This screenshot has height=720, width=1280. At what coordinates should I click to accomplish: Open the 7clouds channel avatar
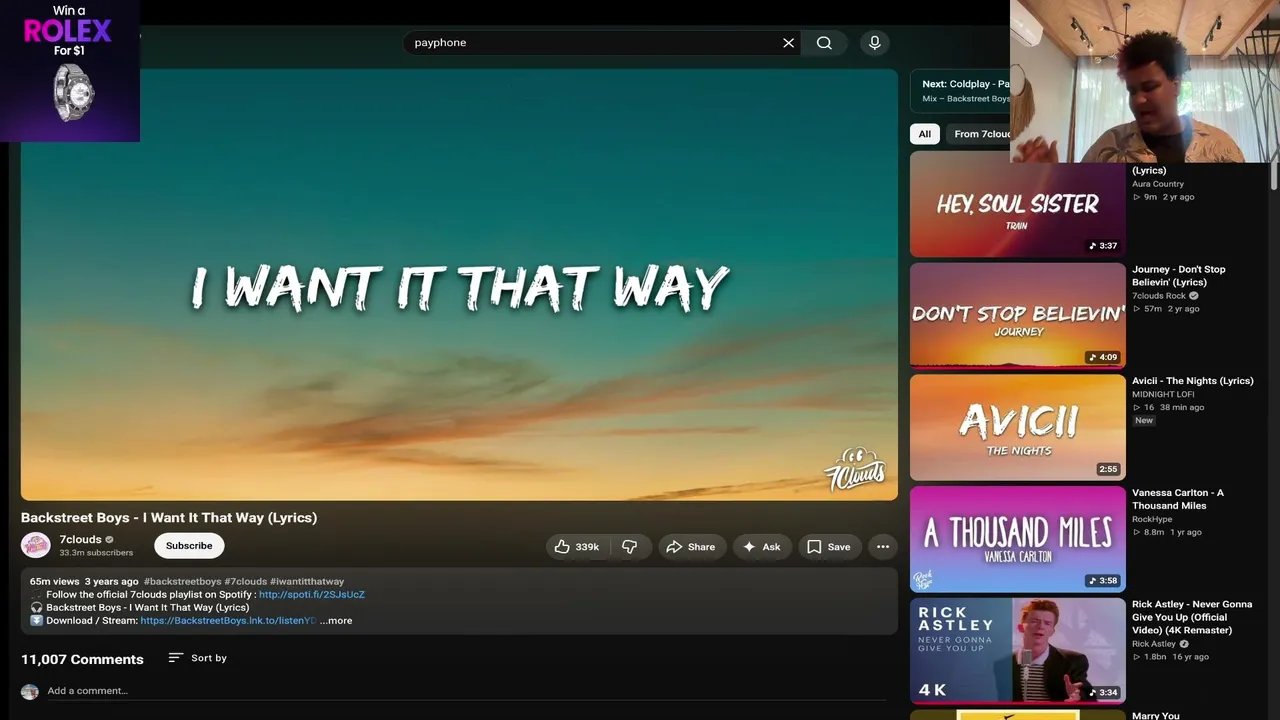coord(36,545)
